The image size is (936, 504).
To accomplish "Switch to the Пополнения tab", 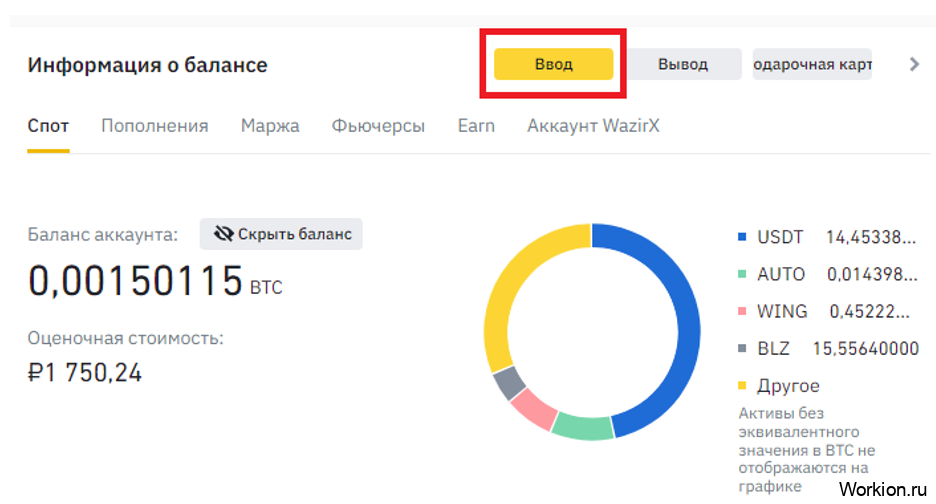I will tap(154, 126).
